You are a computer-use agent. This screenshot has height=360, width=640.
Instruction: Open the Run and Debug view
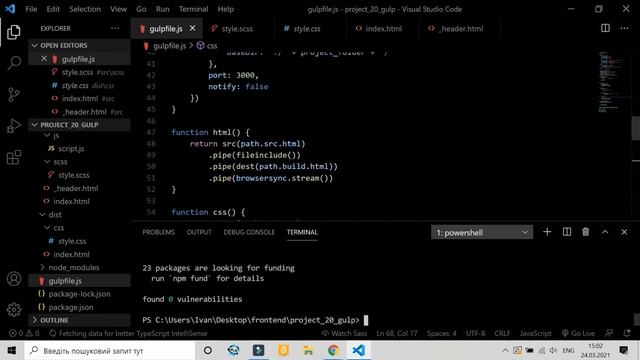(13, 126)
